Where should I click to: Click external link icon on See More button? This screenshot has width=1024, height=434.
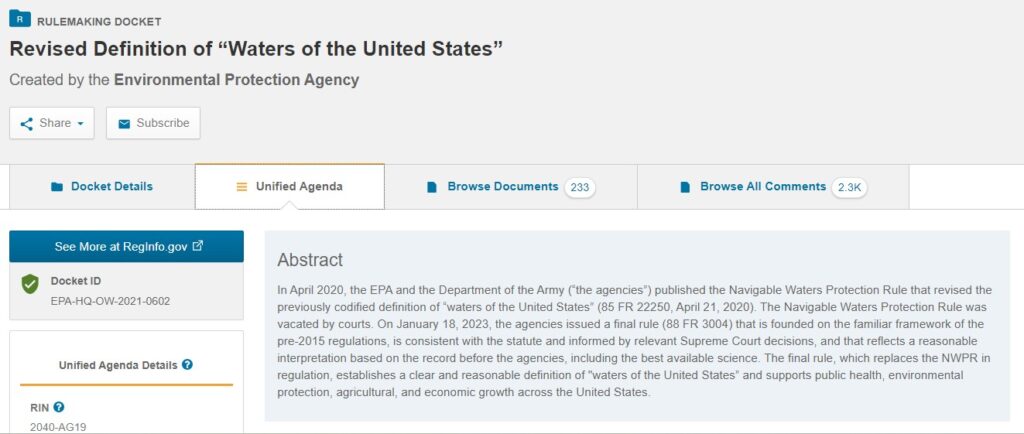click(198, 246)
